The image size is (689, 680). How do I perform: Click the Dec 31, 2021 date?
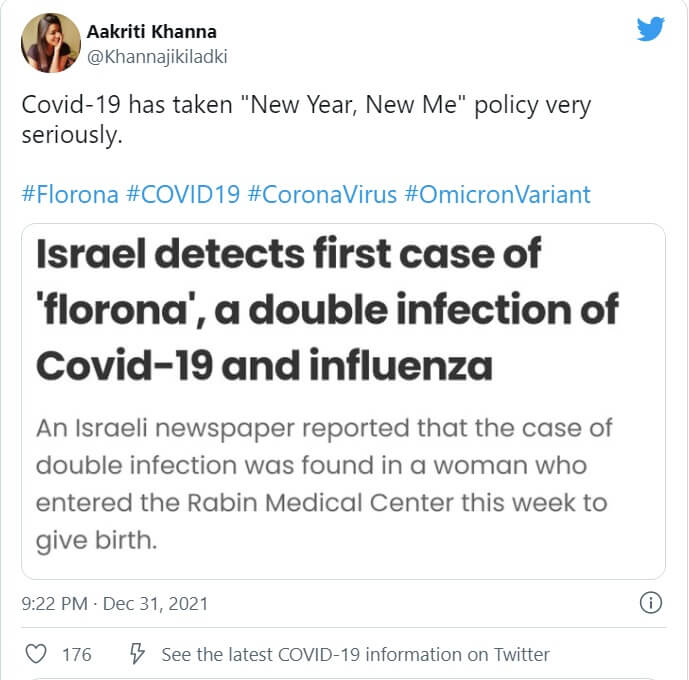click(156, 604)
